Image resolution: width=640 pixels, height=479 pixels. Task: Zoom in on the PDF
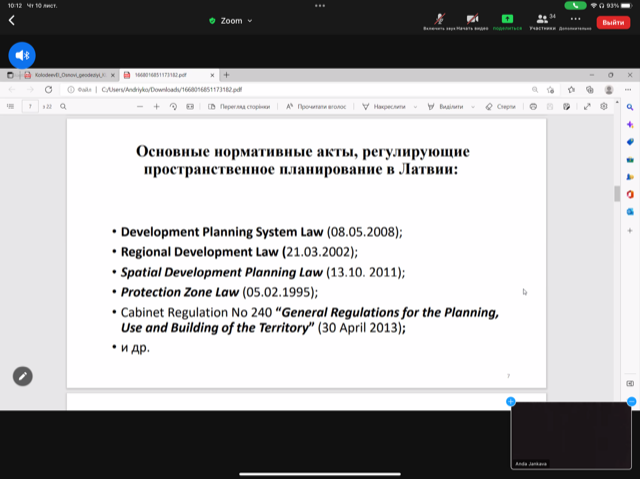point(156,106)
